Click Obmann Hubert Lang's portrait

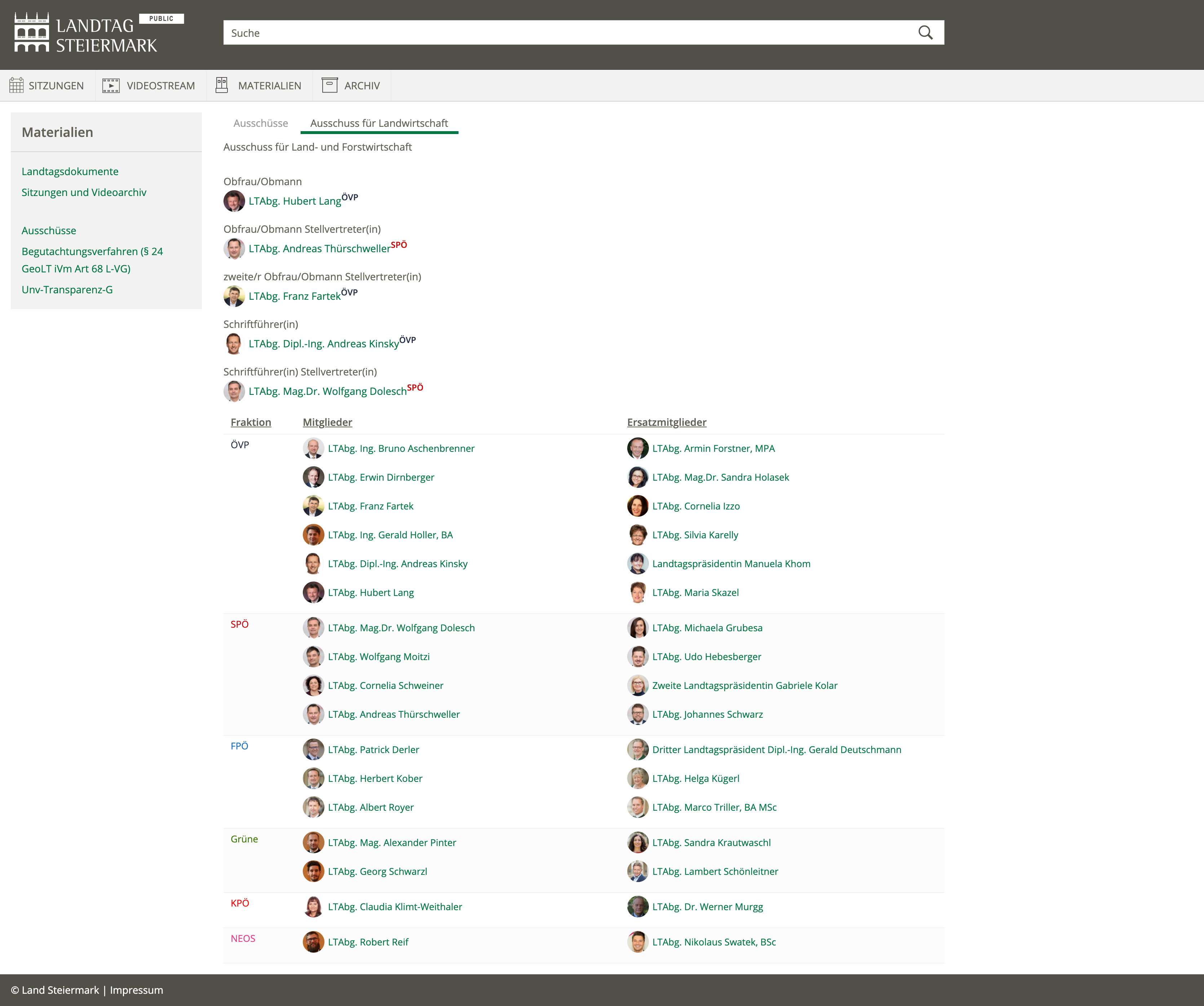tap(234, 201)
